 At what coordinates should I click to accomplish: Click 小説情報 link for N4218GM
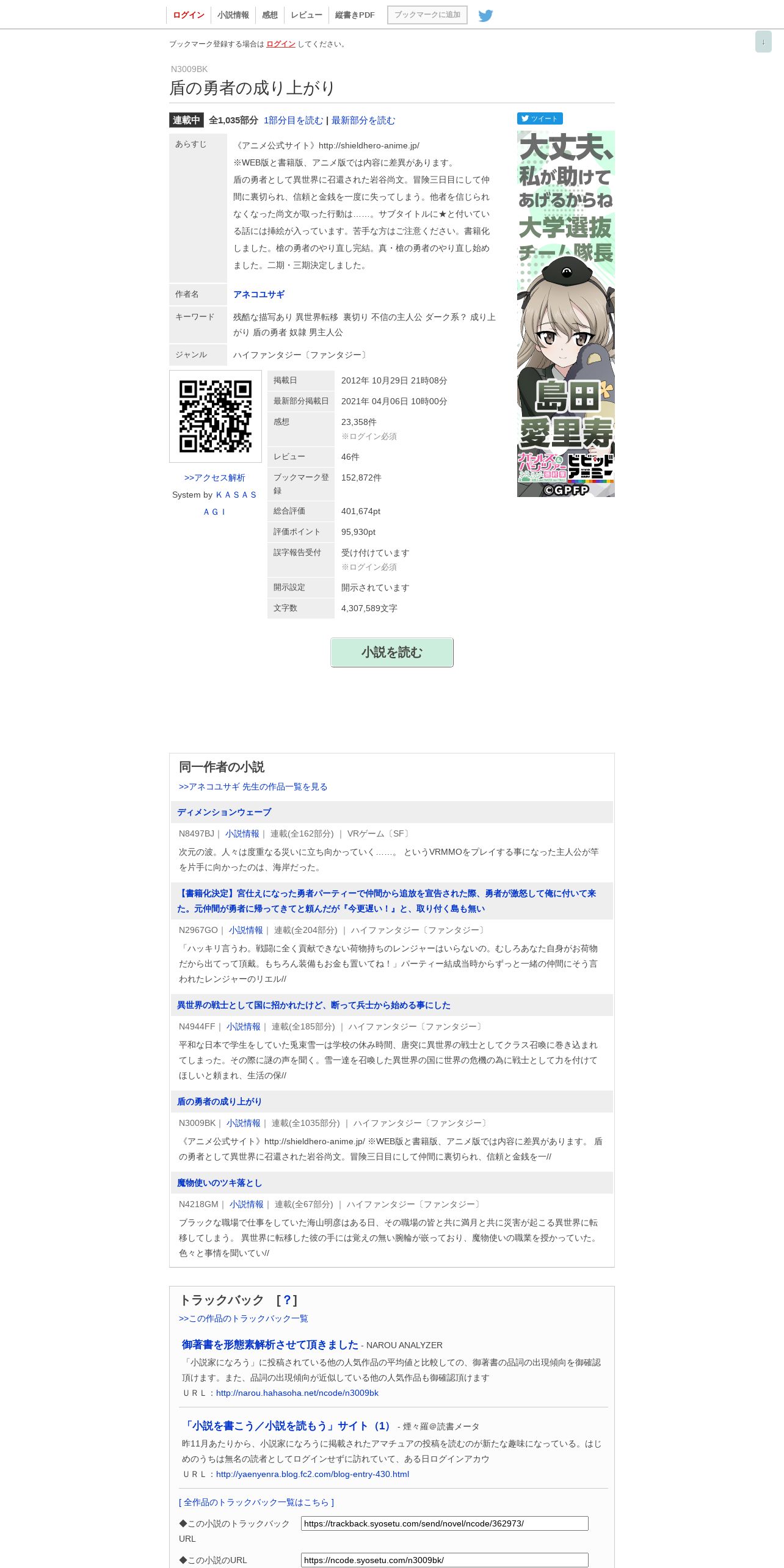(246, 1204)
